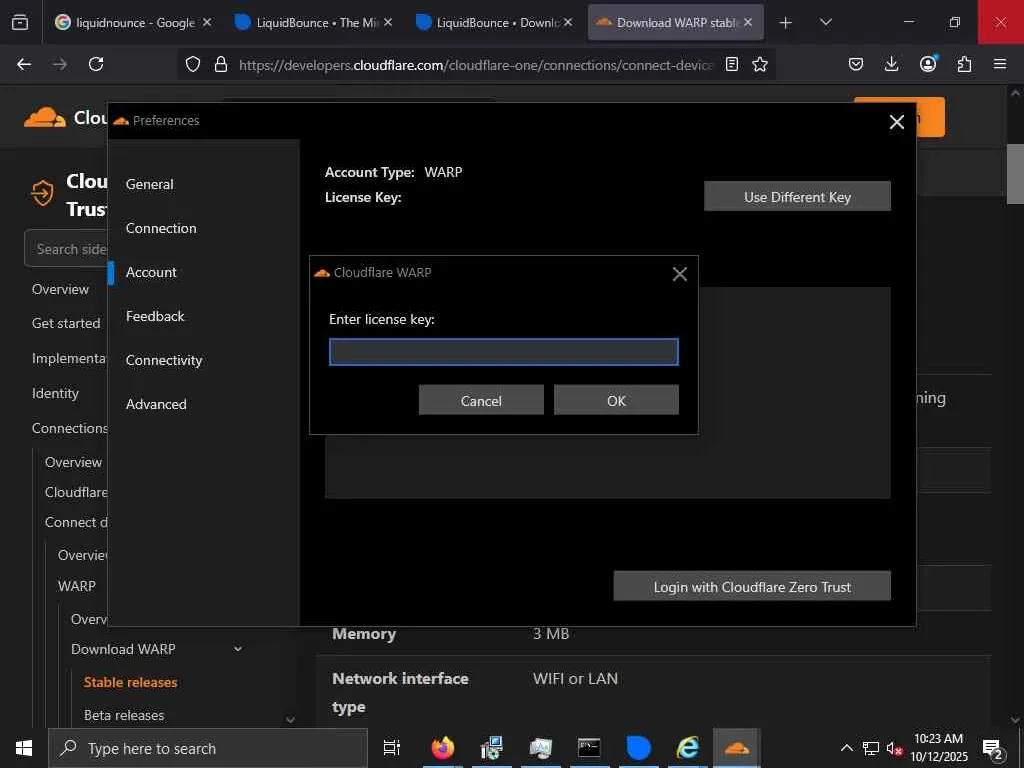This screenshot has width=1024, height=768.
Task: Click sidebar Search field on Cloudflare page
Action: (x=67, y=249)
